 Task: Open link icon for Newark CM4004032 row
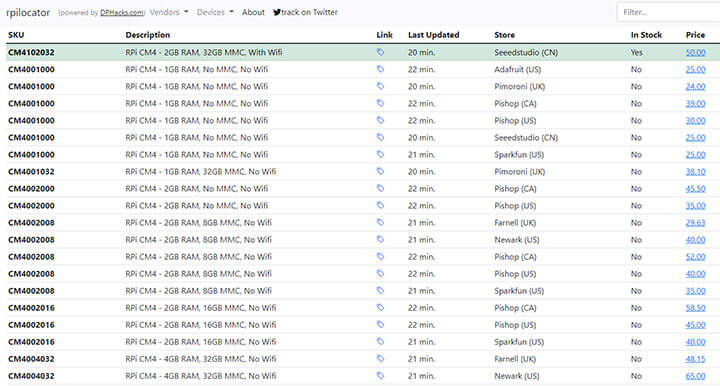(380, 375)
